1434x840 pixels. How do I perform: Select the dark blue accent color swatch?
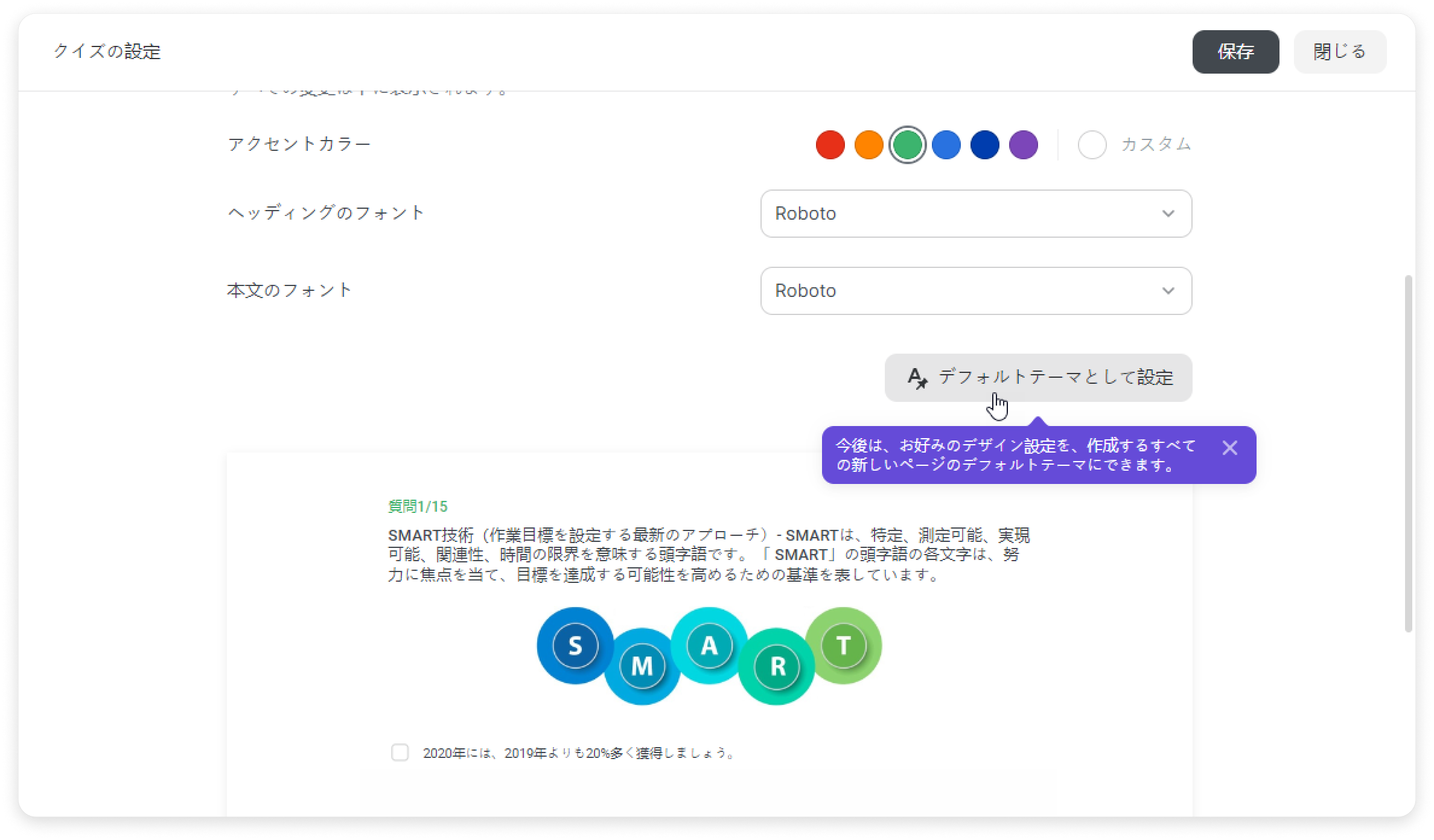(x=984, y=145)
